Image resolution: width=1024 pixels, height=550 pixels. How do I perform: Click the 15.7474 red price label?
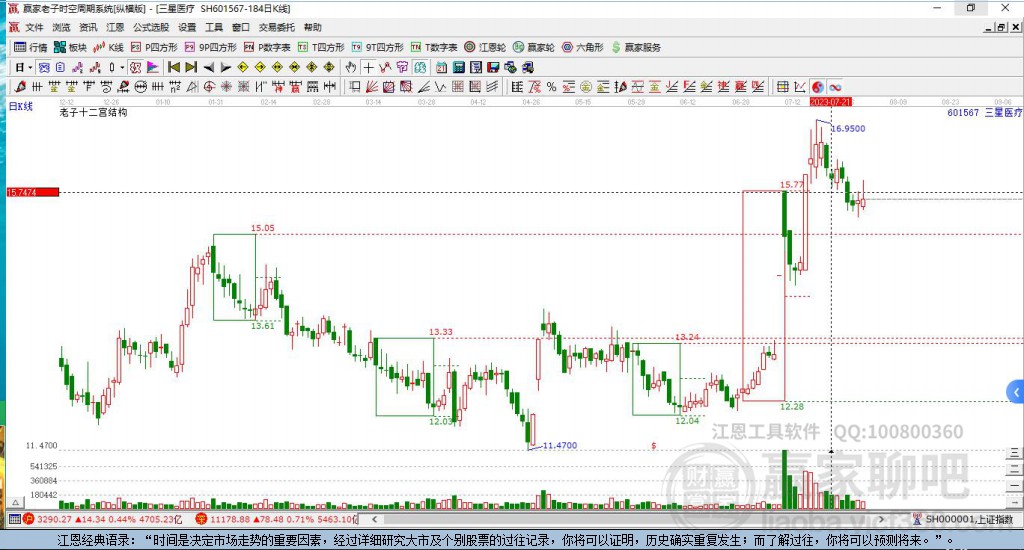point(33,192)
